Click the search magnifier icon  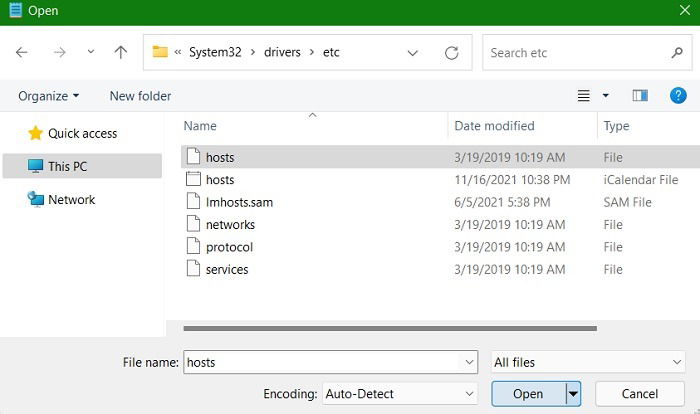tap(677, 52)
